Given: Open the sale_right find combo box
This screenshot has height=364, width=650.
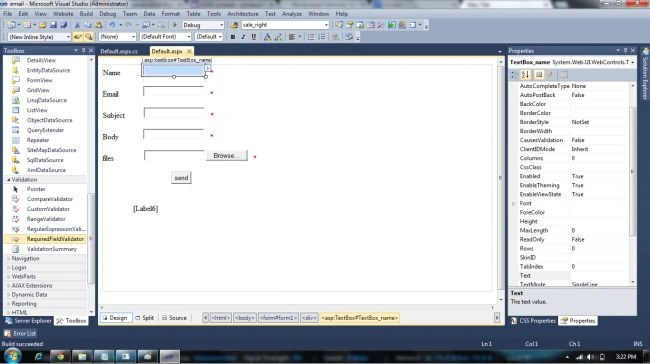Looking at the screenshot, I should pos(326,25).
